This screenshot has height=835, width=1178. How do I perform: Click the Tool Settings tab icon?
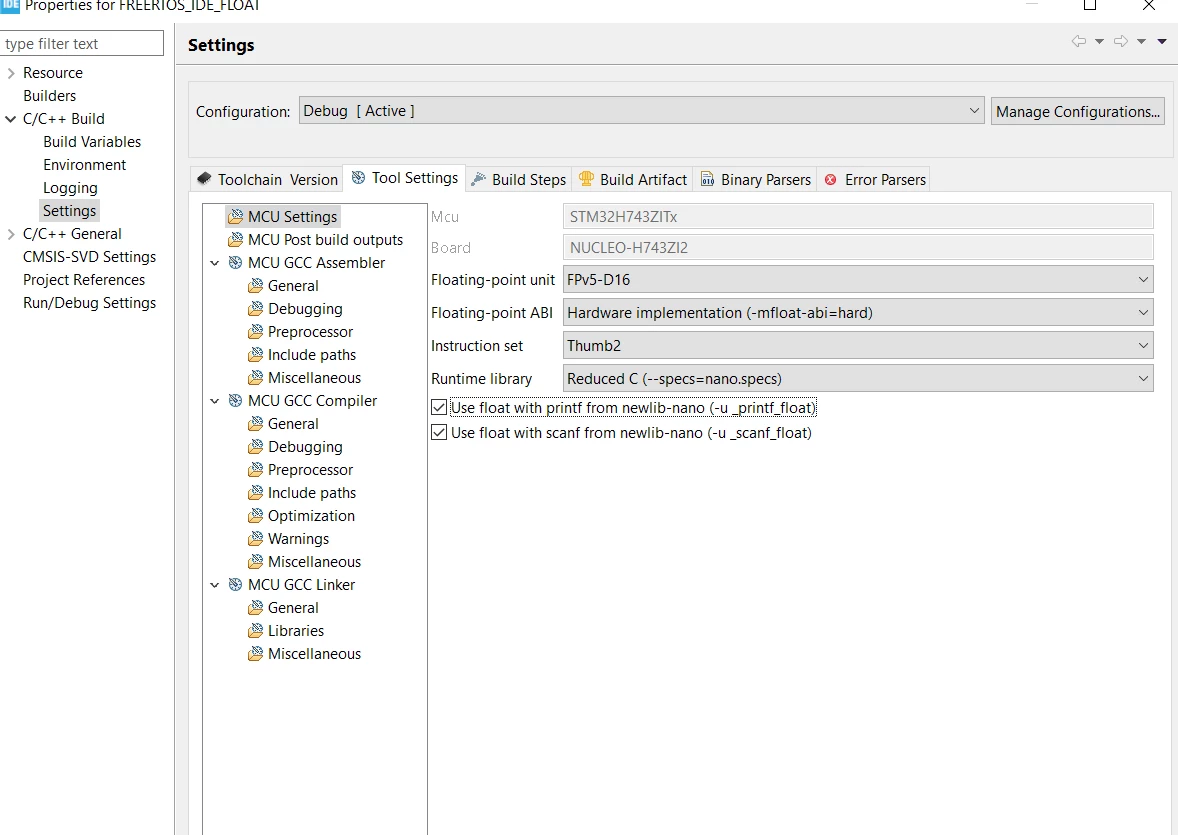[x=358, y=177]
